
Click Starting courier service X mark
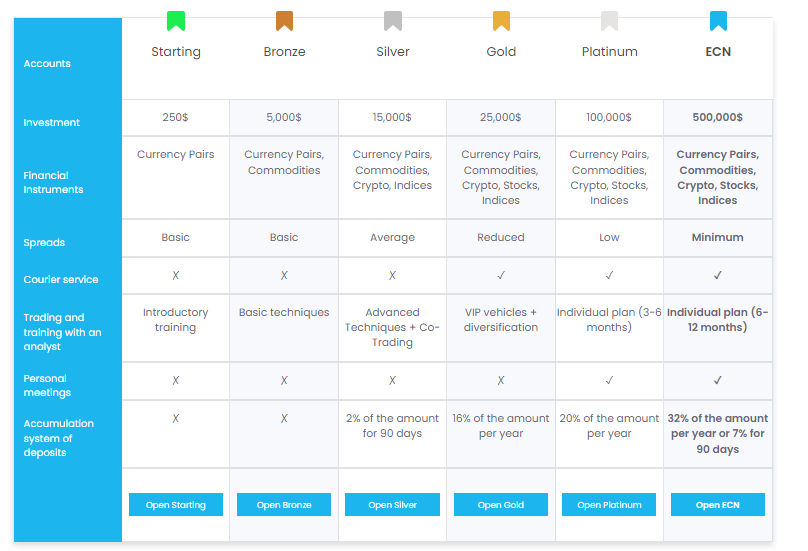click(176, 275)
